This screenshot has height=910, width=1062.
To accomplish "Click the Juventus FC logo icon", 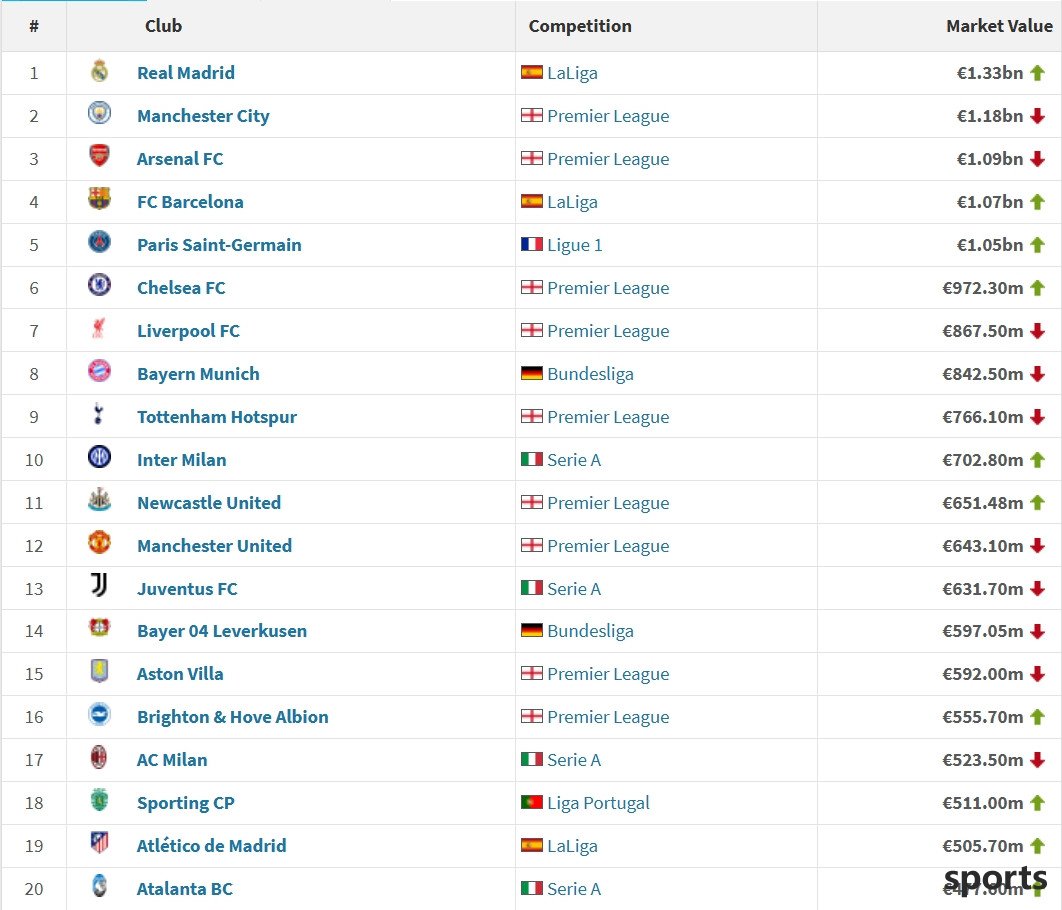I will [x=100, y=585].
